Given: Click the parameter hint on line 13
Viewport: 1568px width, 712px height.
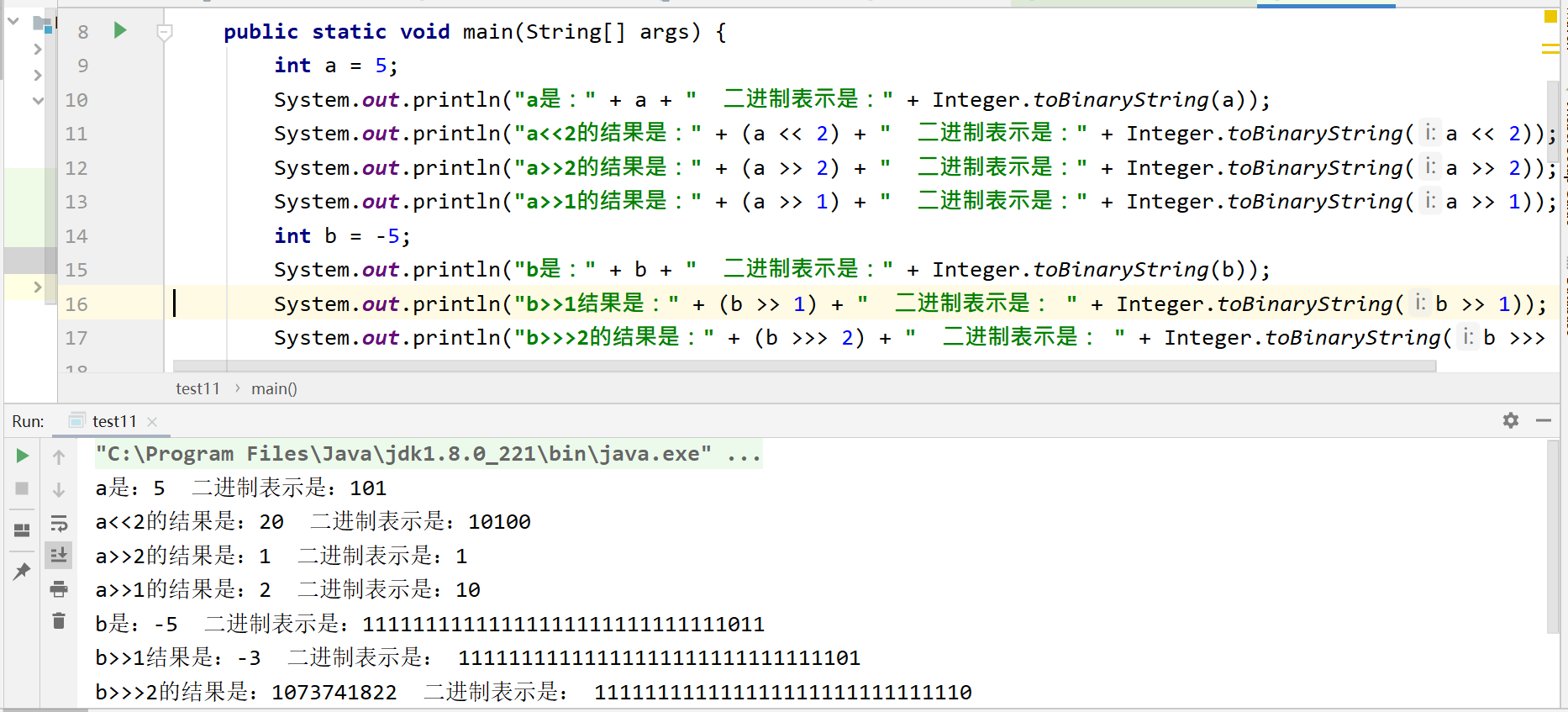Looking at the screenshot, I should pos(1430,201).
